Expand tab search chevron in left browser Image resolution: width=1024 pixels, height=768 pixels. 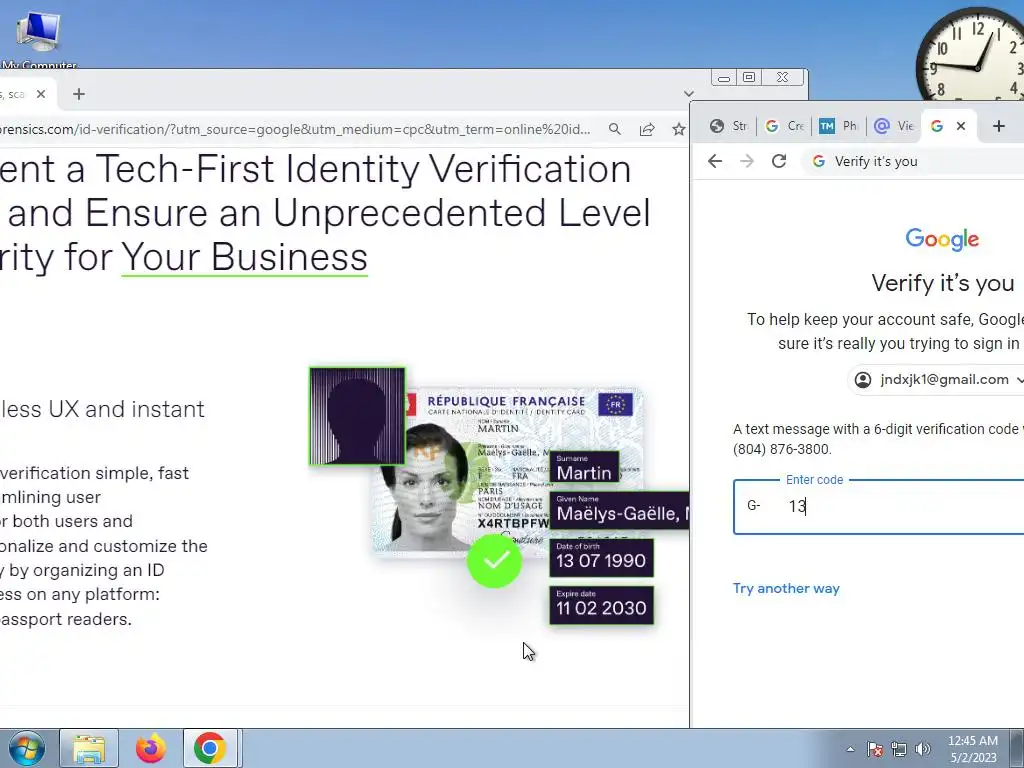688,94
